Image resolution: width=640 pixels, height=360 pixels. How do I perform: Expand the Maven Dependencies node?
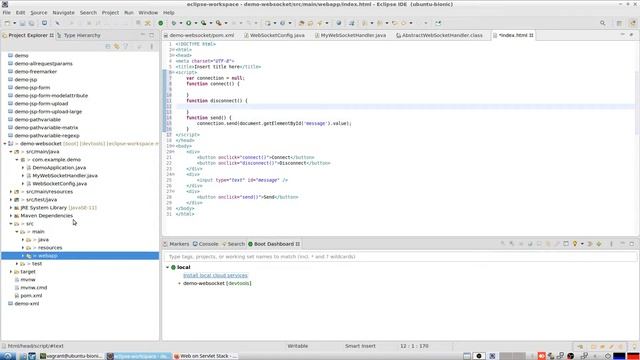coord(11,216)
